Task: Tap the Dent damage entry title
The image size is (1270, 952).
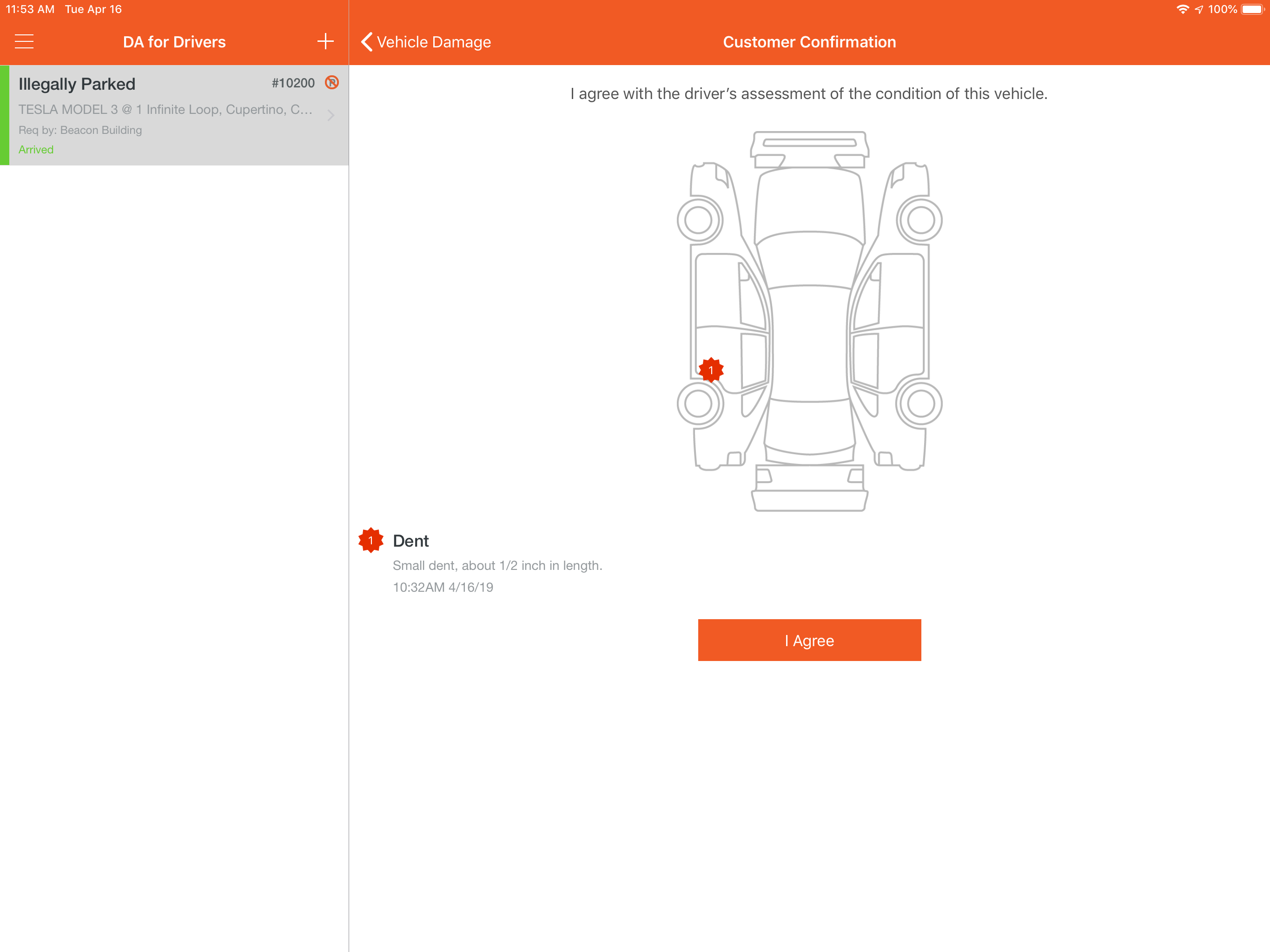Action: 410,541
